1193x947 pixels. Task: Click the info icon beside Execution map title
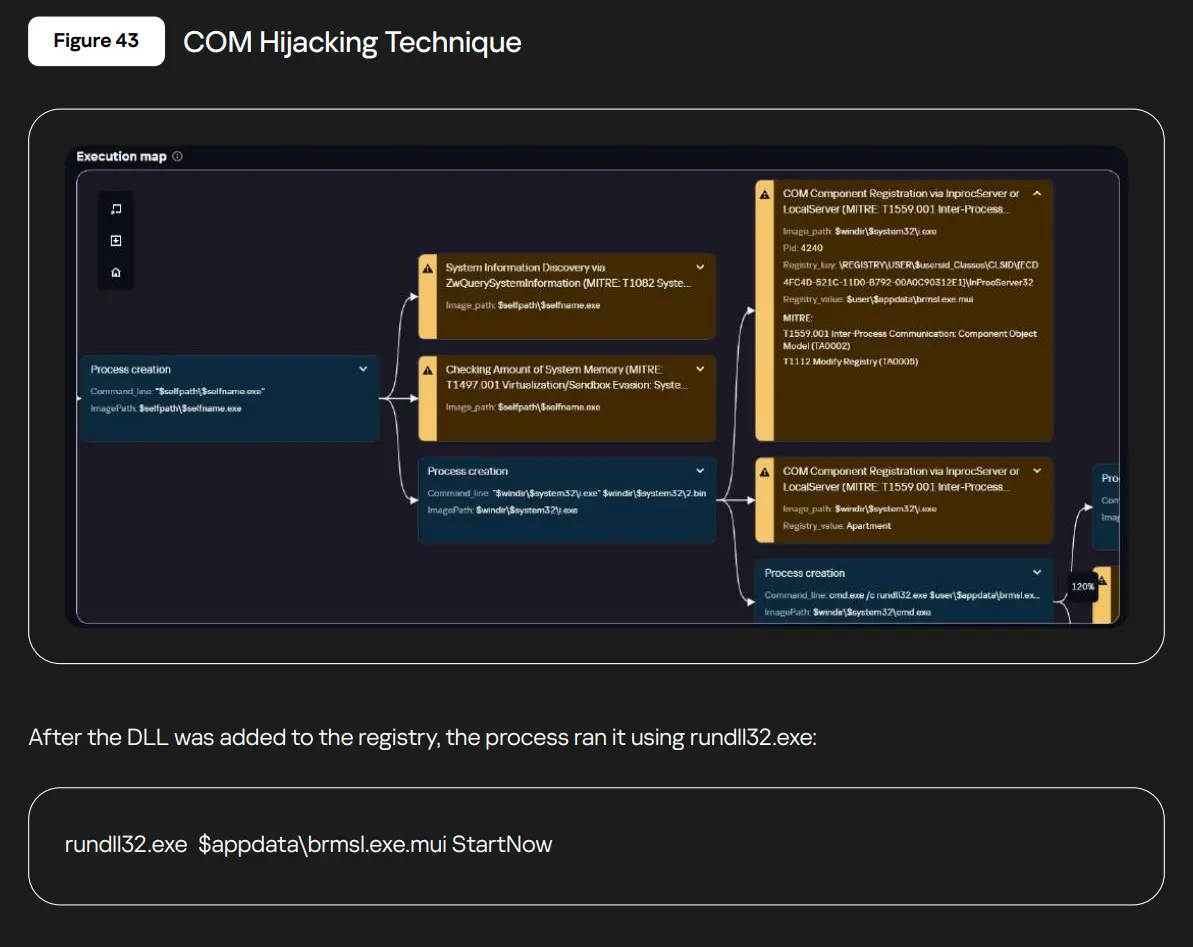(177, 157)
